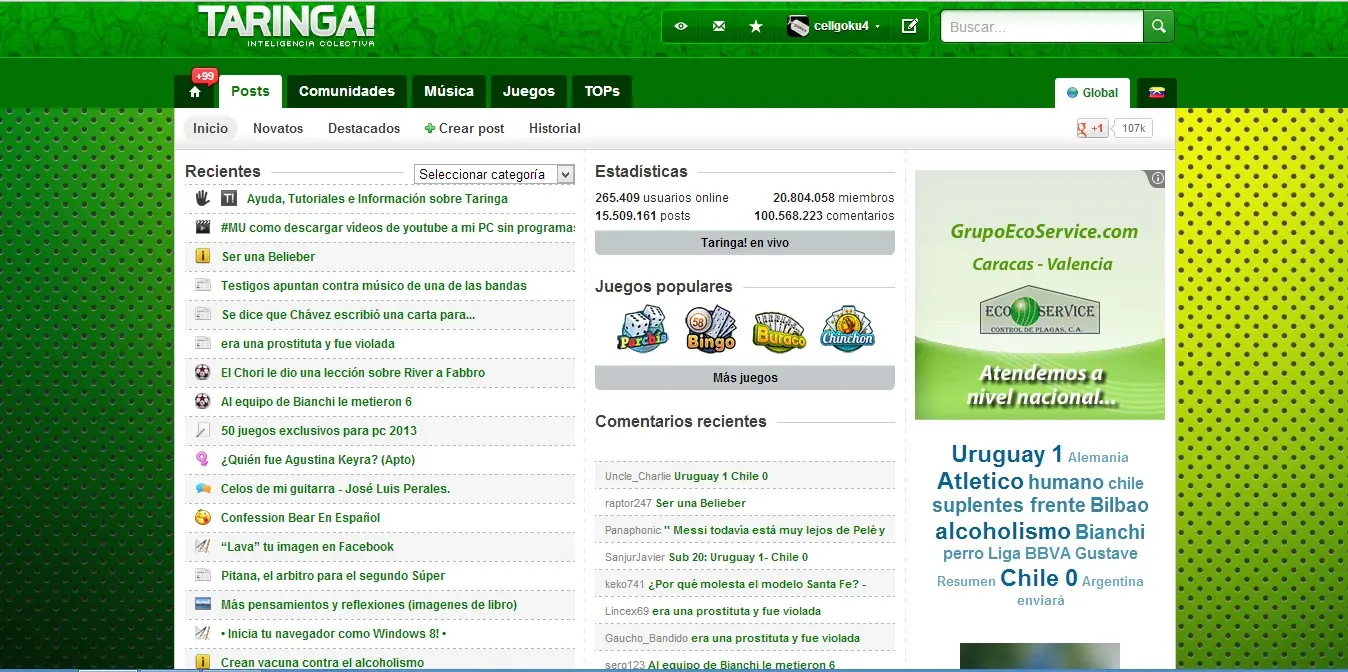
Task: Open post 'Pitana, el arbitro para el segundo Súper'
Action: pyautogui.click(x=333, y=575)
